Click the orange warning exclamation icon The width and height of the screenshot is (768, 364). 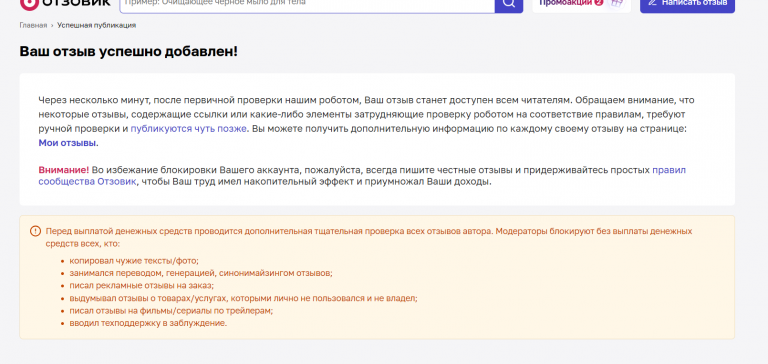click(x=35, y=231)
